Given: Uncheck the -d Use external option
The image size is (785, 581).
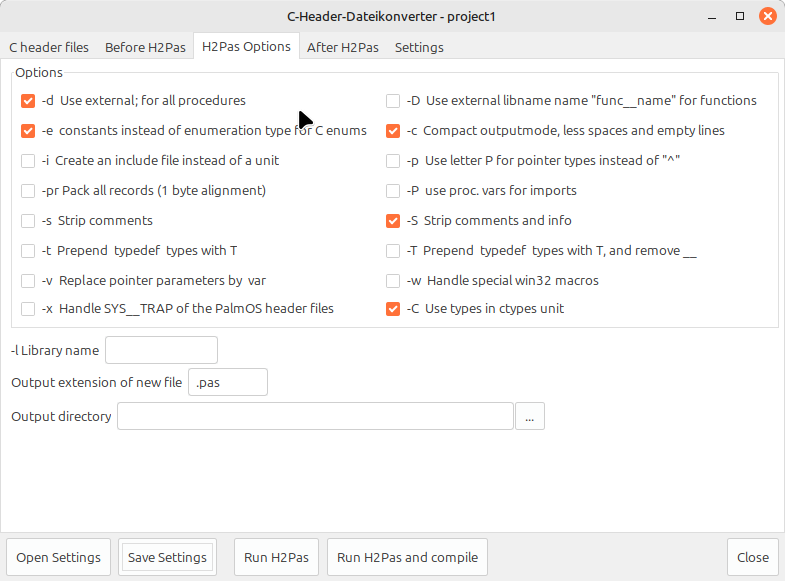Looking at the screenshot, I should click(x=28, y=100).
